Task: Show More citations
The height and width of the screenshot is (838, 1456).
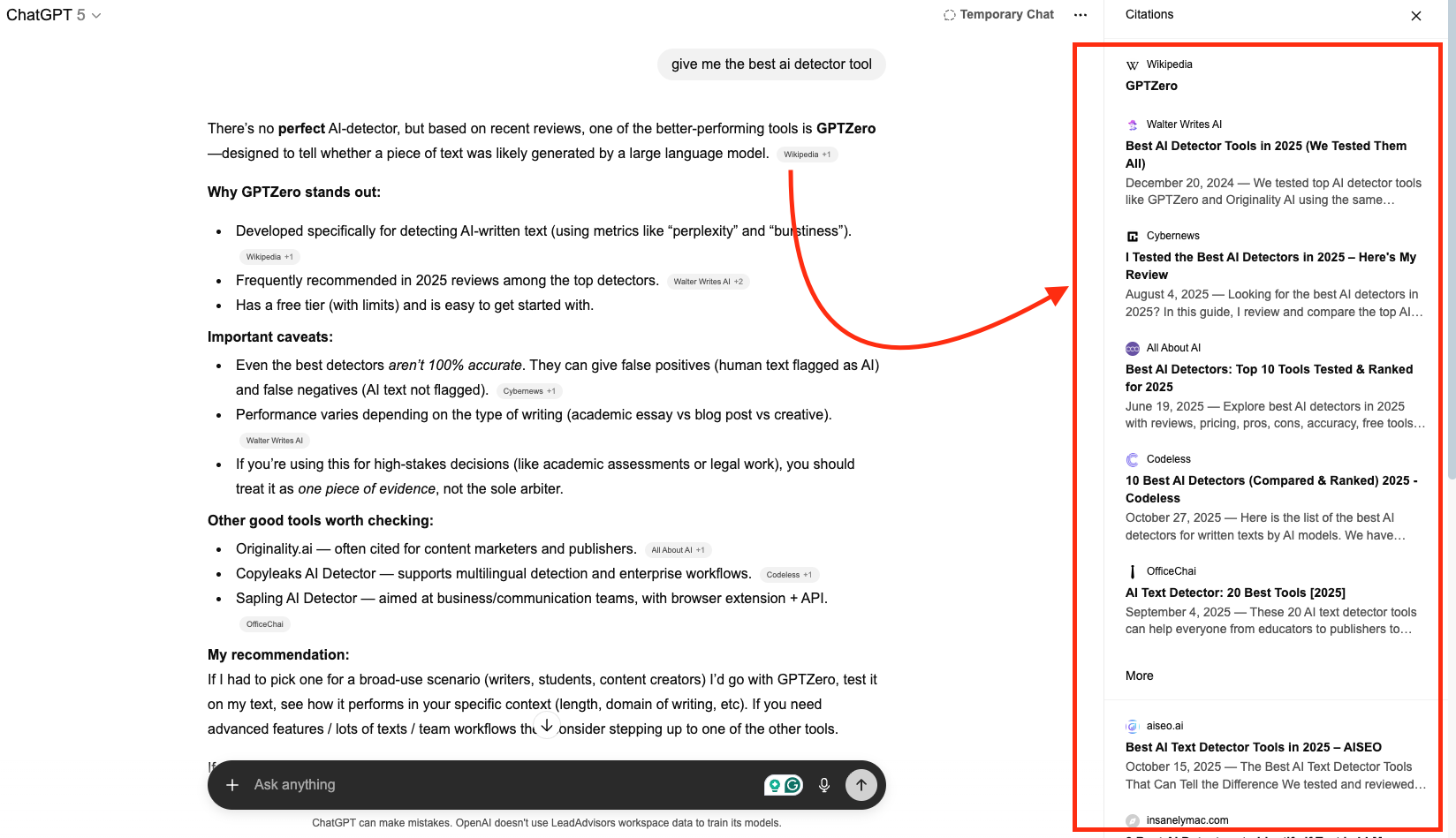Action: point(1139,676)
